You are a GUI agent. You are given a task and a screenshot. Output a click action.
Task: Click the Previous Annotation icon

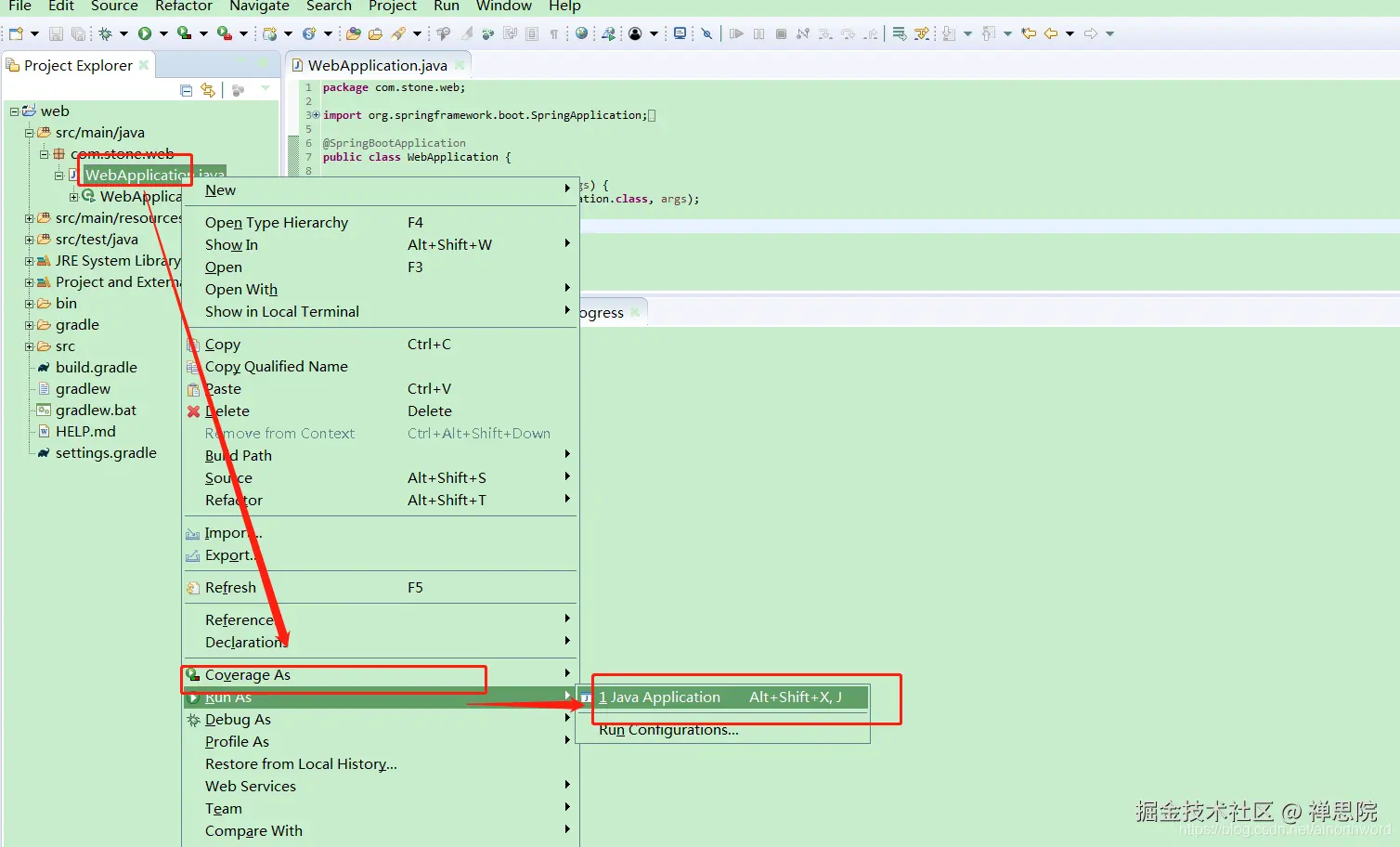pyautogui.click(x=989, y=33)
